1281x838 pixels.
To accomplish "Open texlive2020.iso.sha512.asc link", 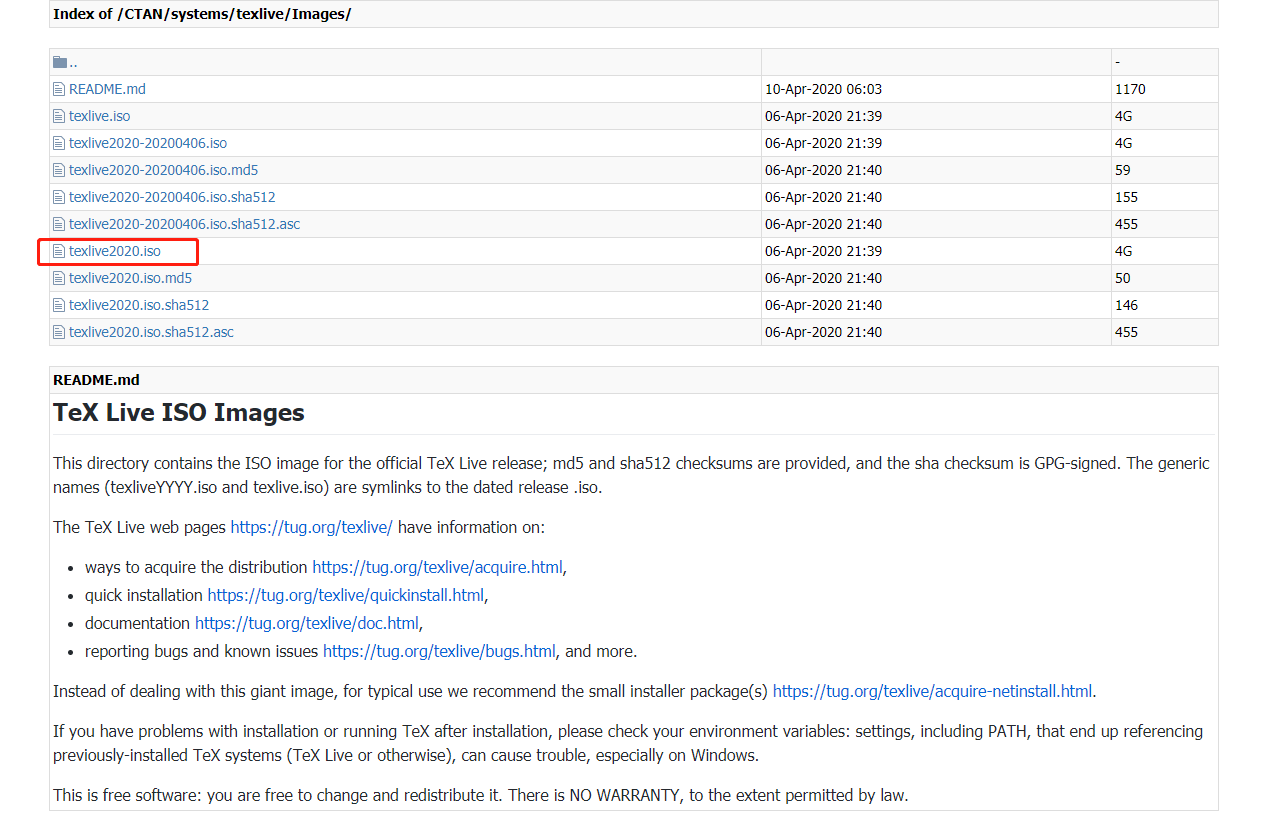I will (x=151, y=332).
